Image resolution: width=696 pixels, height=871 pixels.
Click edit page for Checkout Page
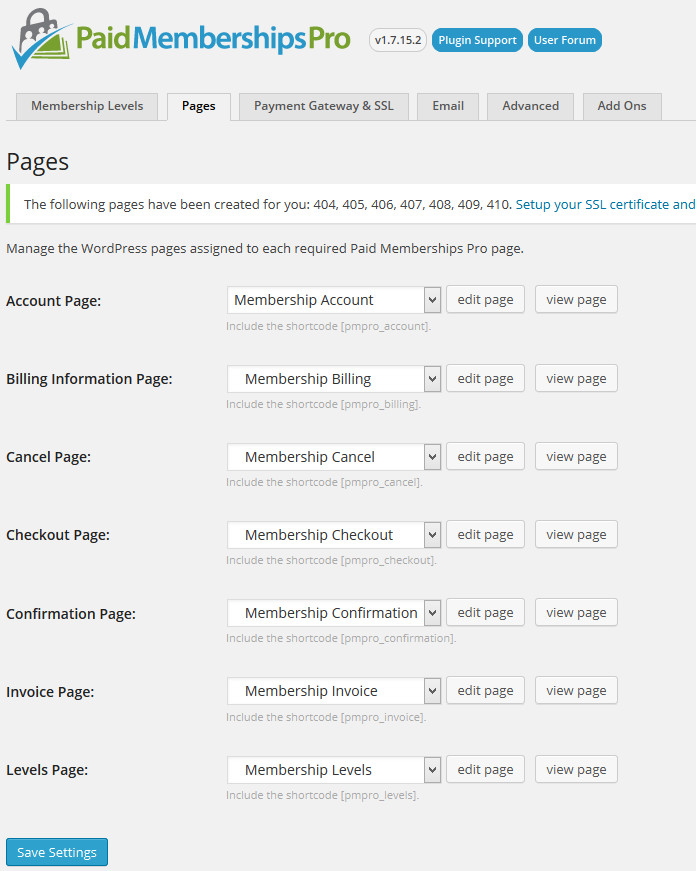pyautogui.click(x=485, y=534)
